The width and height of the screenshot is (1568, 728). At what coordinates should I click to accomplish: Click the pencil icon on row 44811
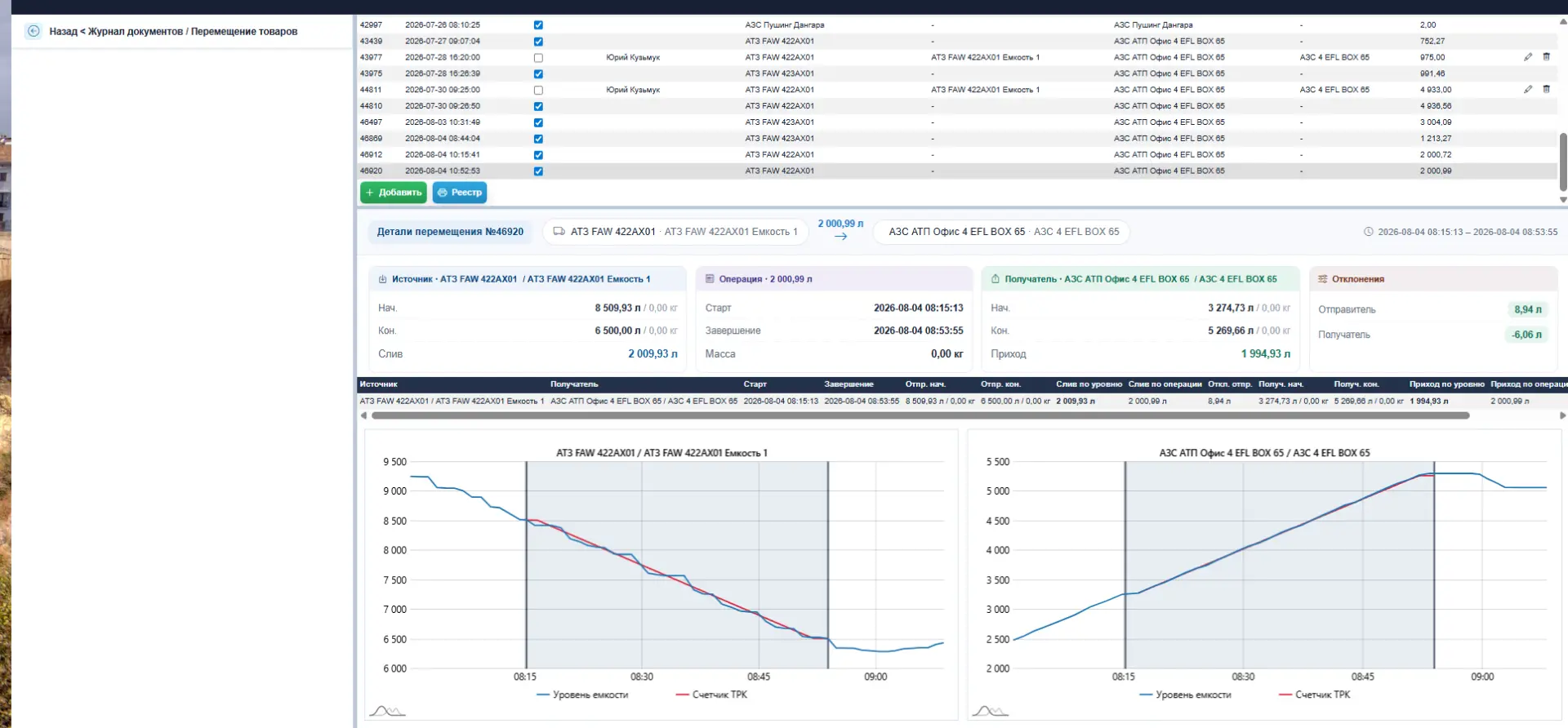click(x=1528, y=90)
